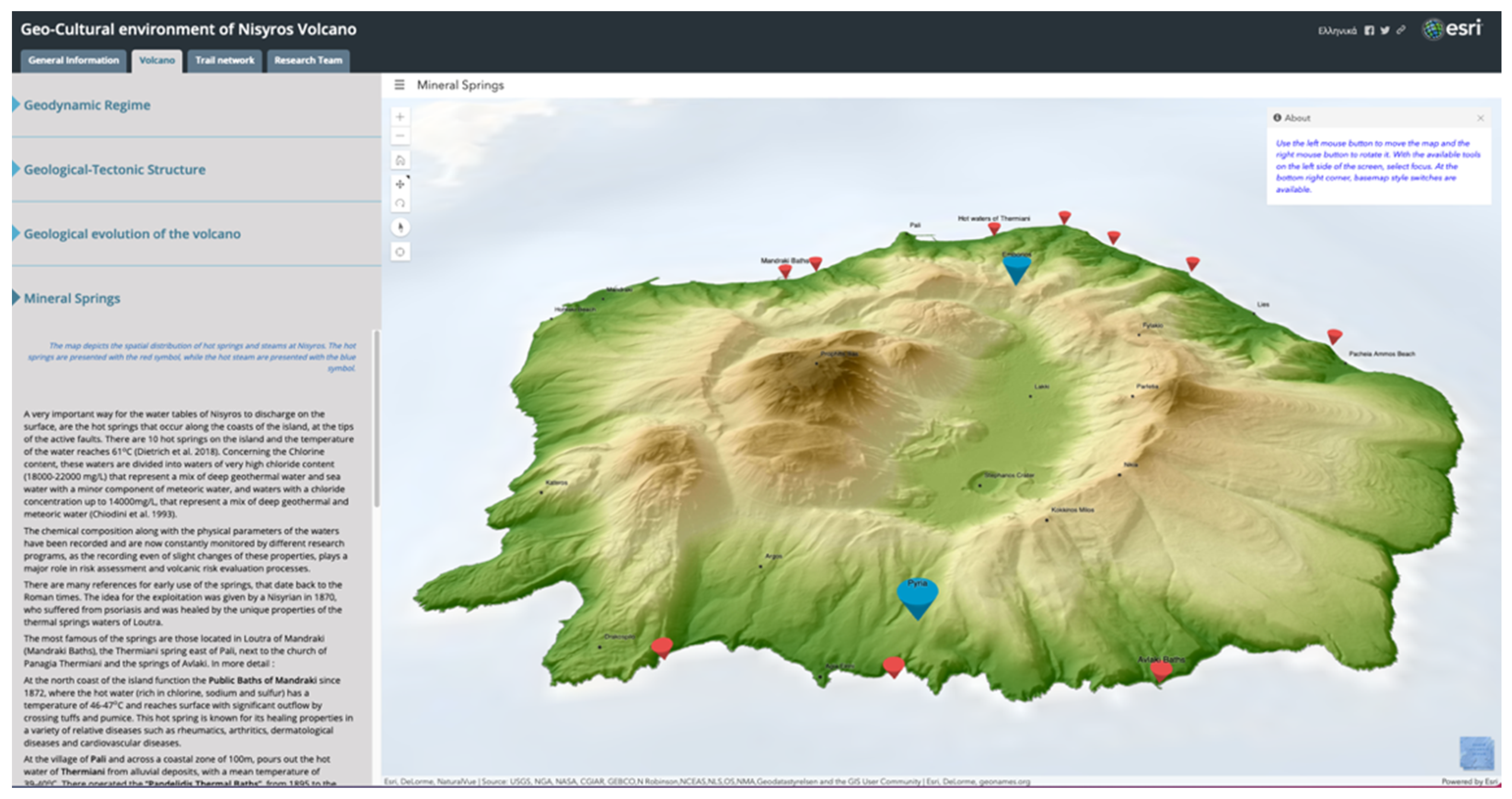This screenshot has height=799, width=1512.
Task: Share on Facebook icon
Action: click(1369, 30)
